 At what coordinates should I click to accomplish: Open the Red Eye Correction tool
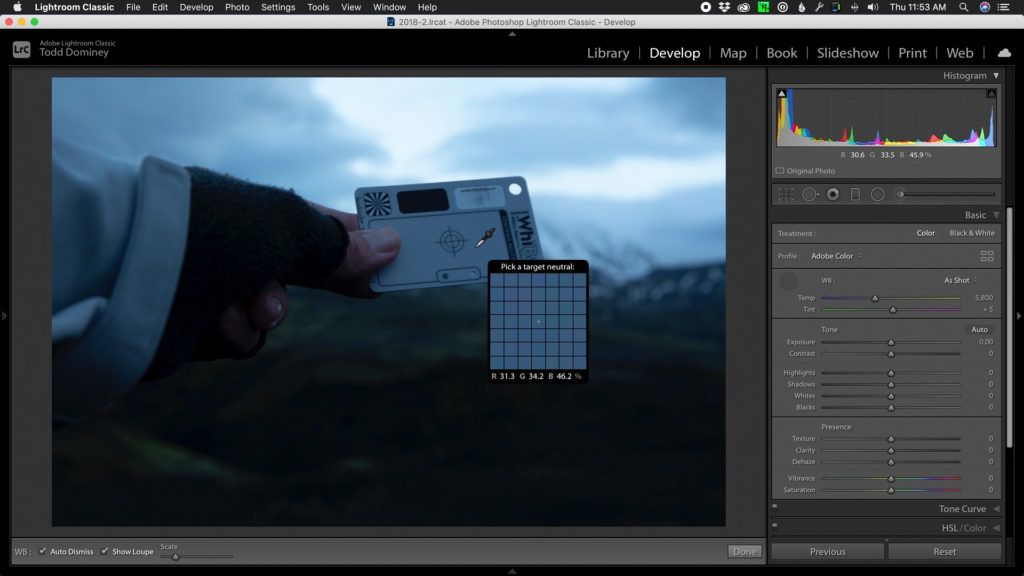tap(832, 194)
